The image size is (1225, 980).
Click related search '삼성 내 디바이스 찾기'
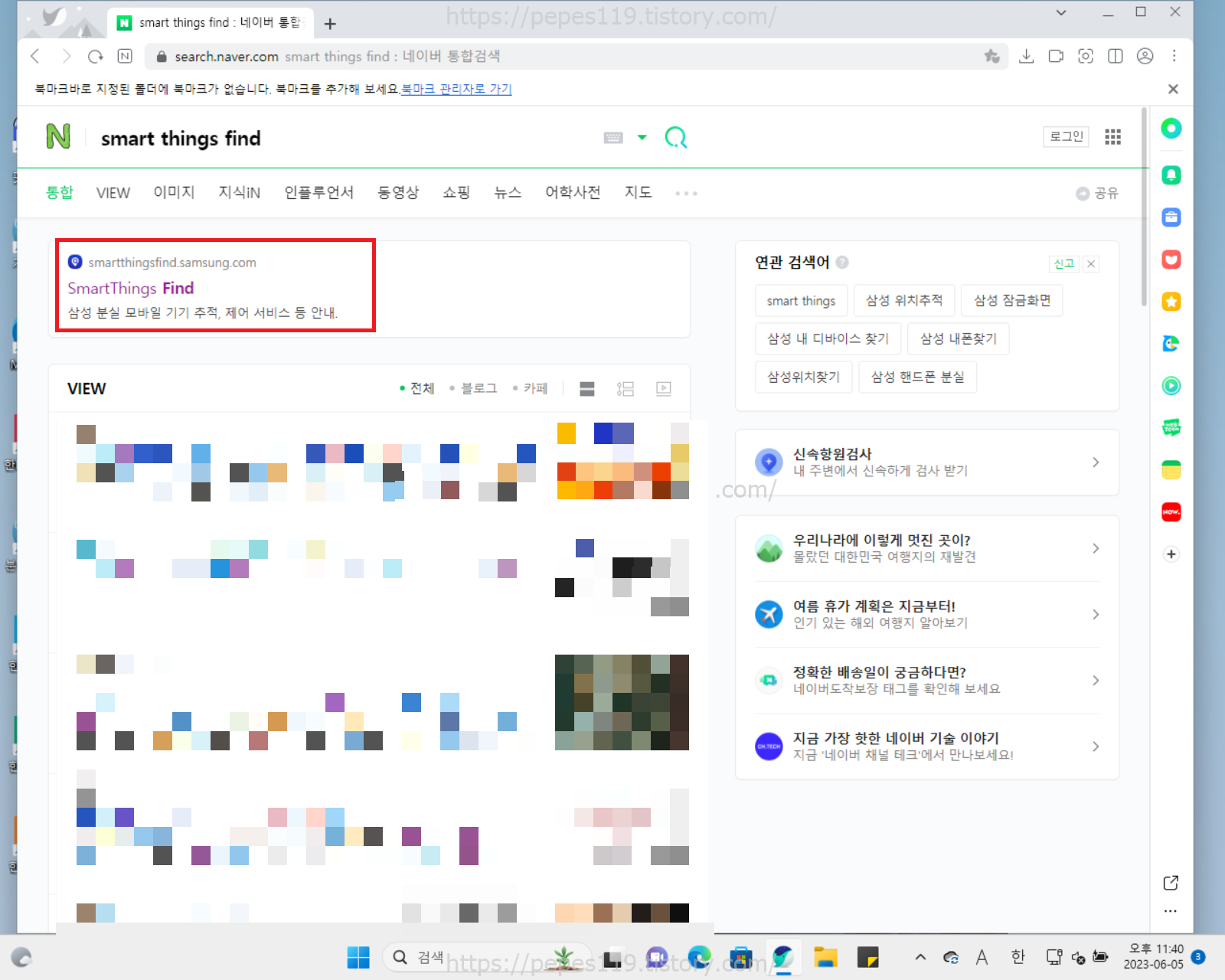[x=828, y=339]
